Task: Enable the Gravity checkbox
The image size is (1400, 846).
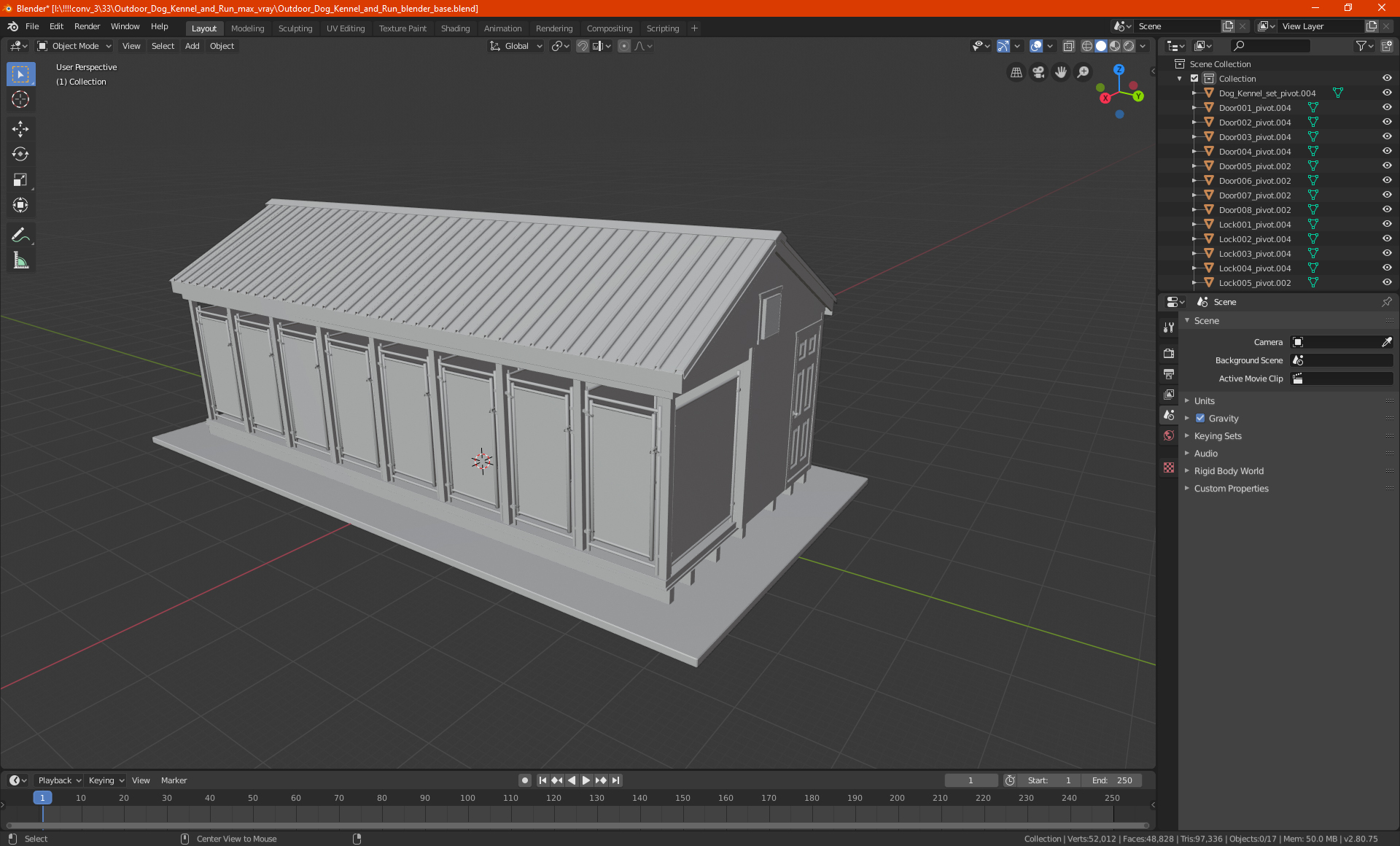Action: [x=1200, y=419]
